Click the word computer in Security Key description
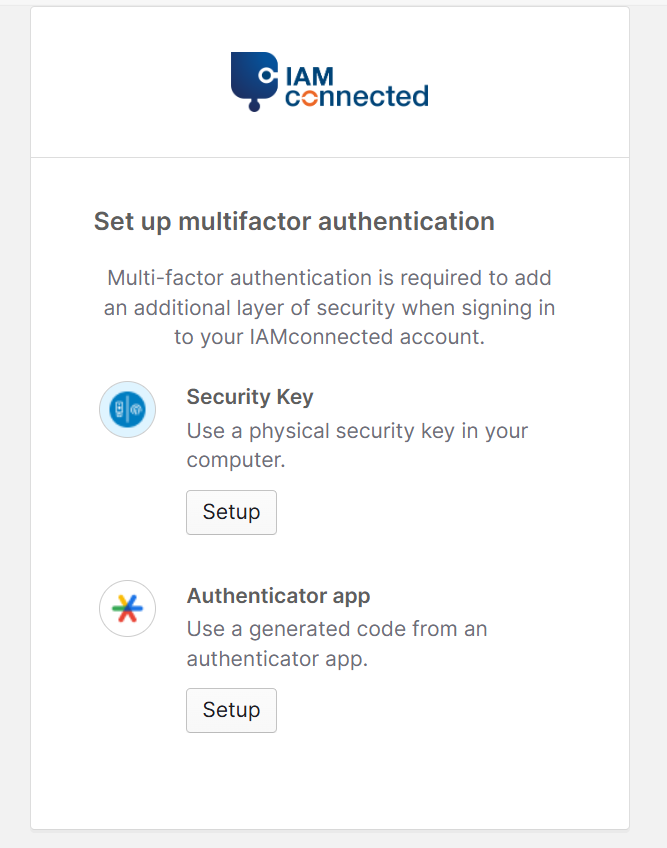 [234, 460]
